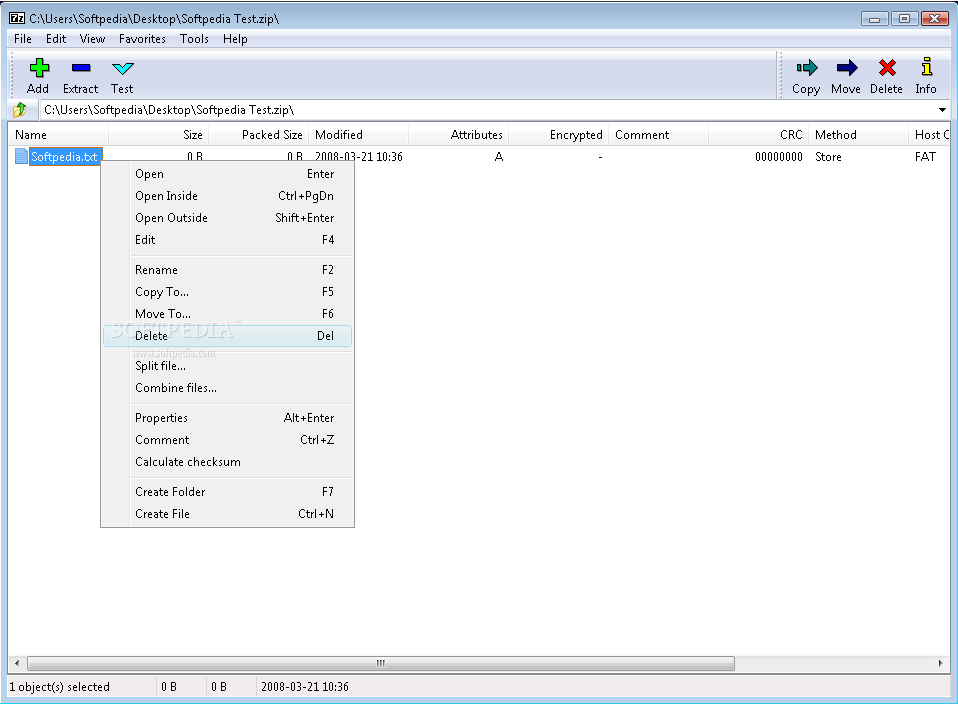Choose Properties in context menu
Screen dimensions: 958x704
click(227, 418)
